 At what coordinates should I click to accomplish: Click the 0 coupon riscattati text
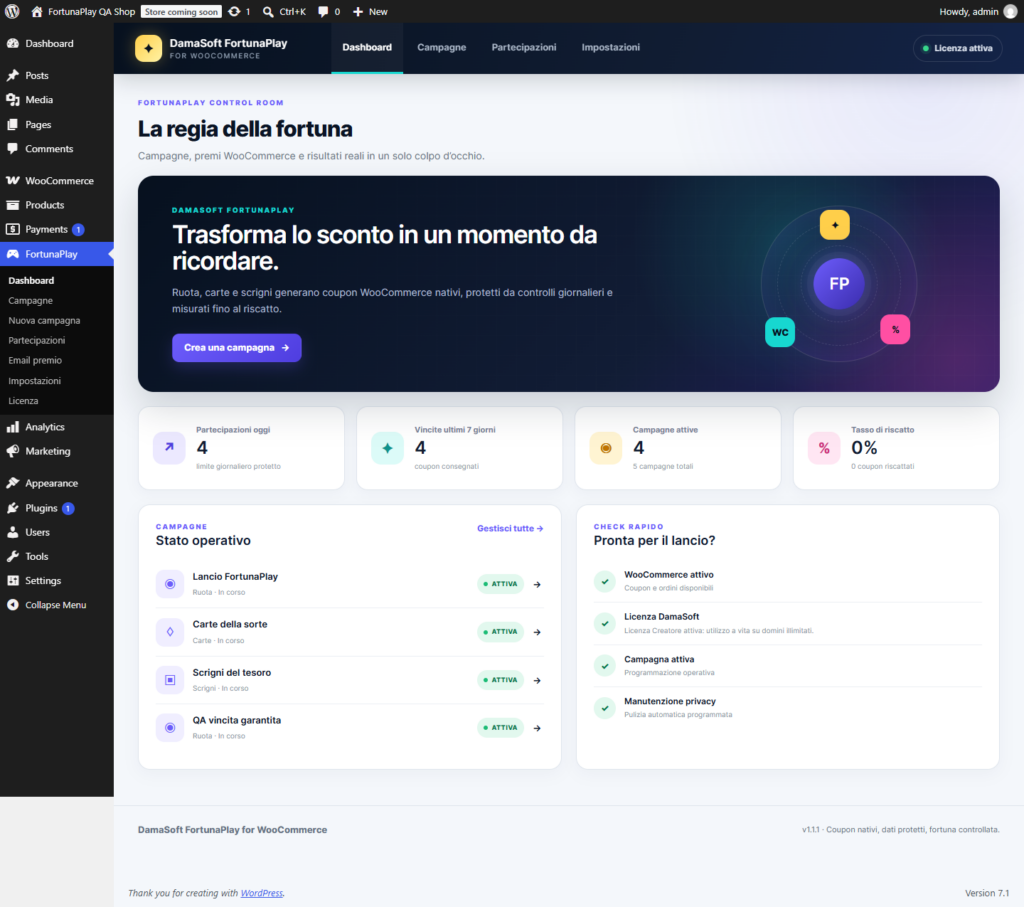[882, 466]
